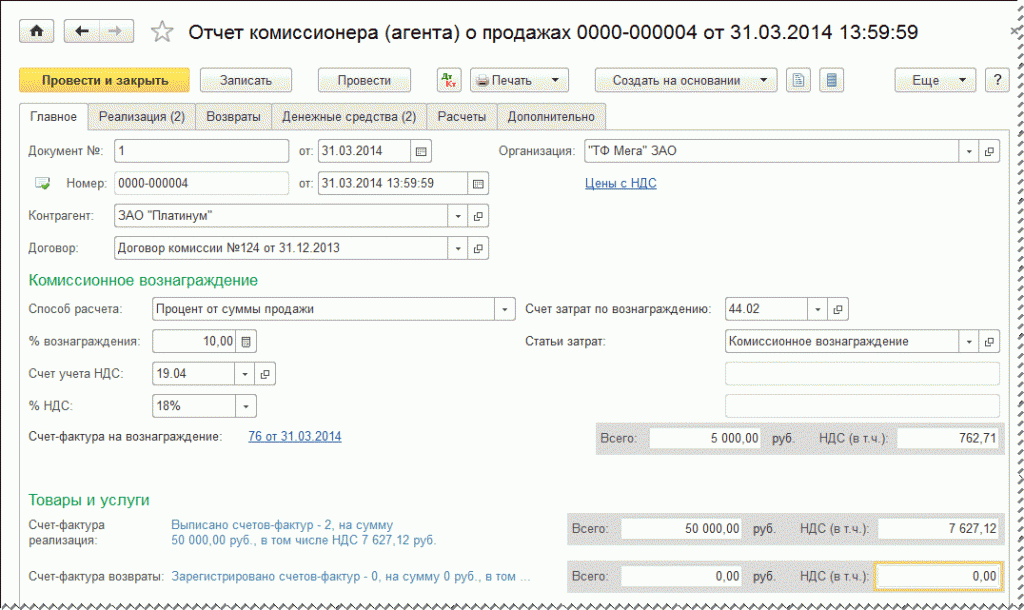Switch to Расчеты tab
The width and height of the screenshot is (1024, 610).
[462, 116]
